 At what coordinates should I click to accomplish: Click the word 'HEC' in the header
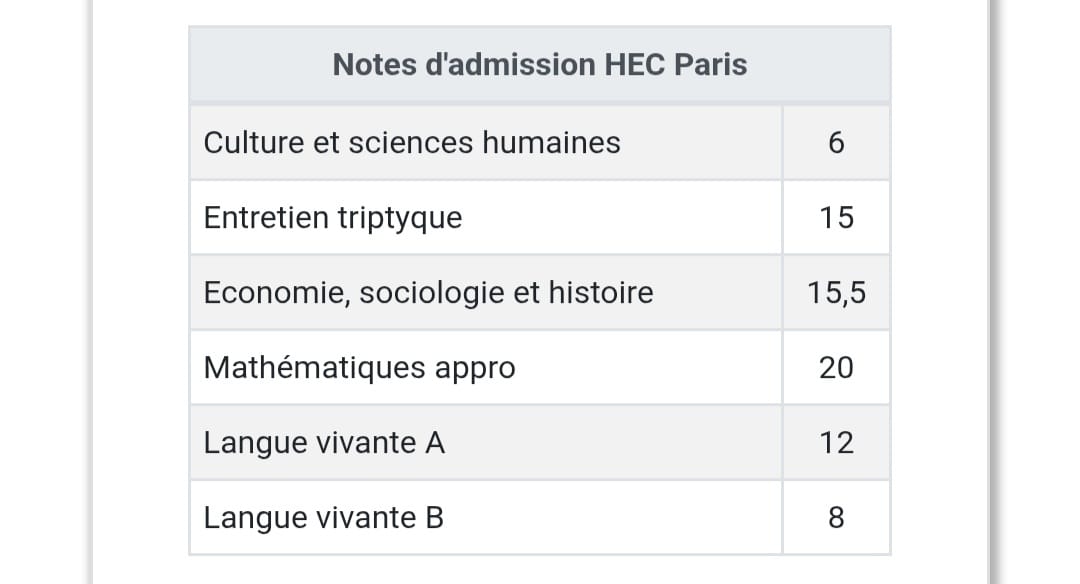[635, 65]
